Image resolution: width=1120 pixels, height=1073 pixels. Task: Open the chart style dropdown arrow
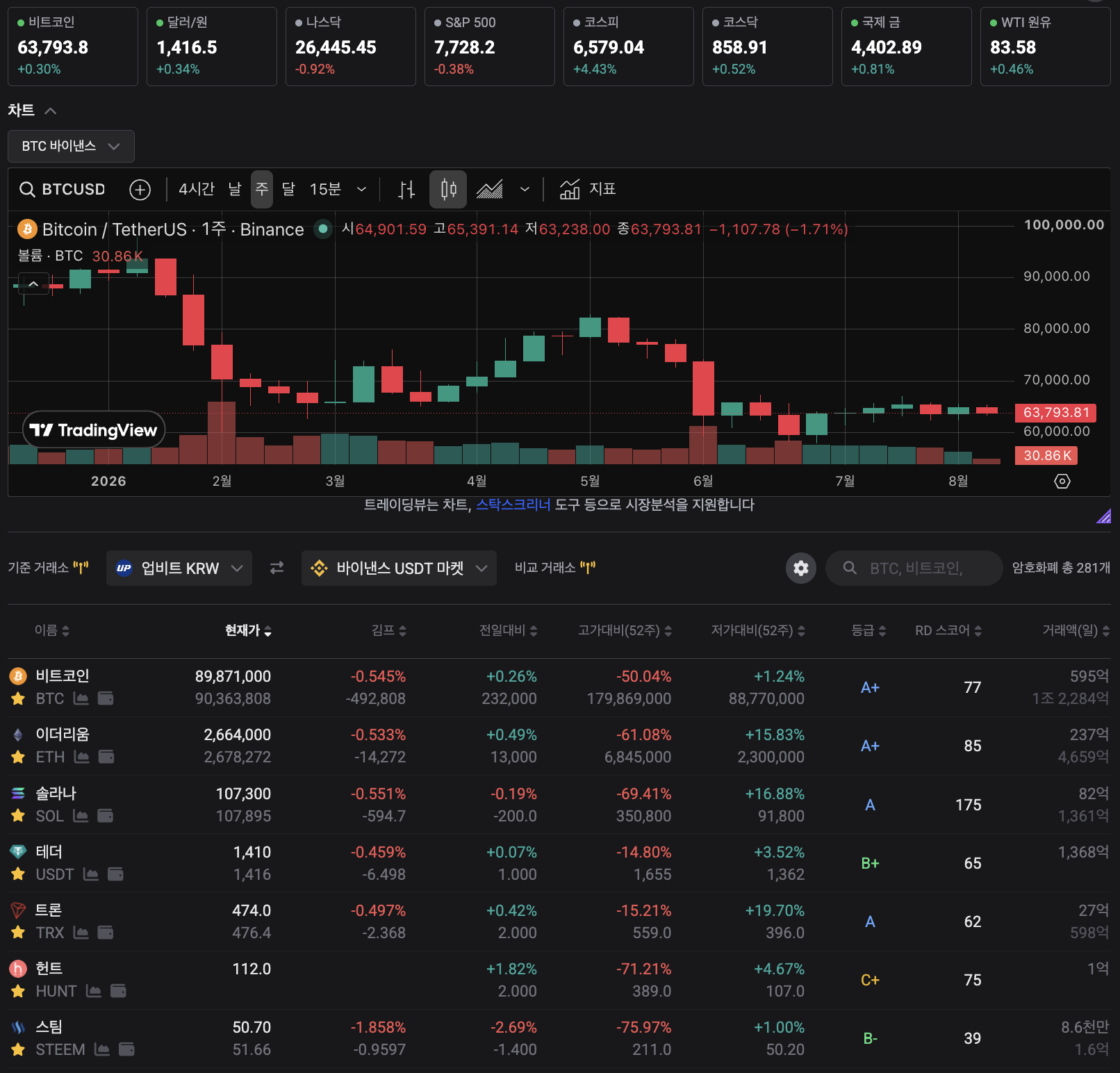click(x=525, y=189)
